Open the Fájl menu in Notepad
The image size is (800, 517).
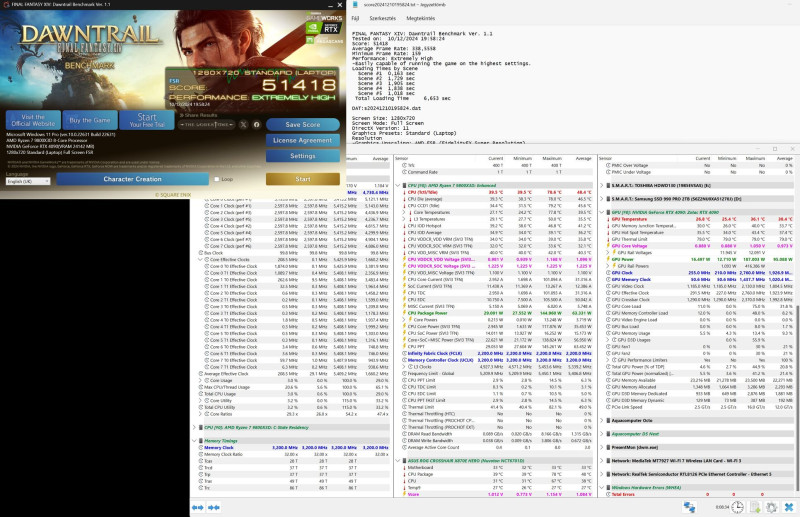(355, 18)
